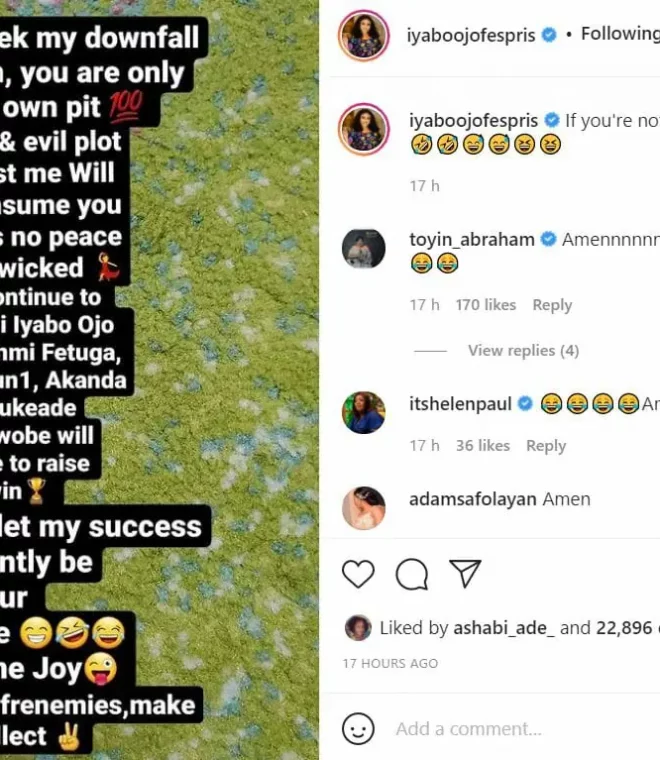Viewport: 660px width, 760px height.
Task: Open iyaboojofespris profile picture in the header
Action: point(364,36)
